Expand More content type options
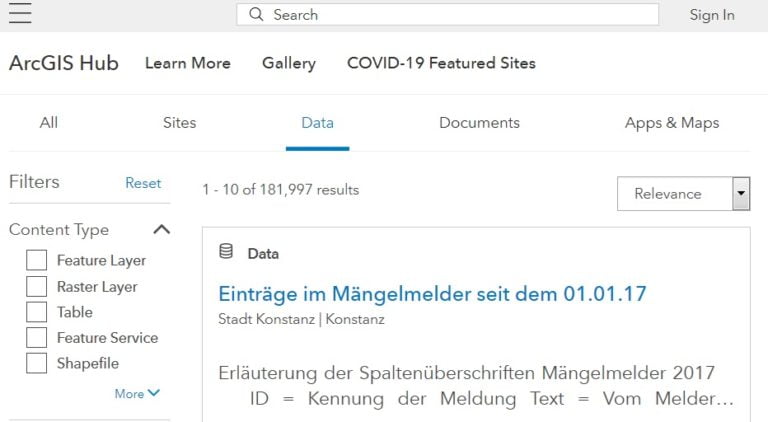Screen dimensions: 768x422 coord(136,394)
